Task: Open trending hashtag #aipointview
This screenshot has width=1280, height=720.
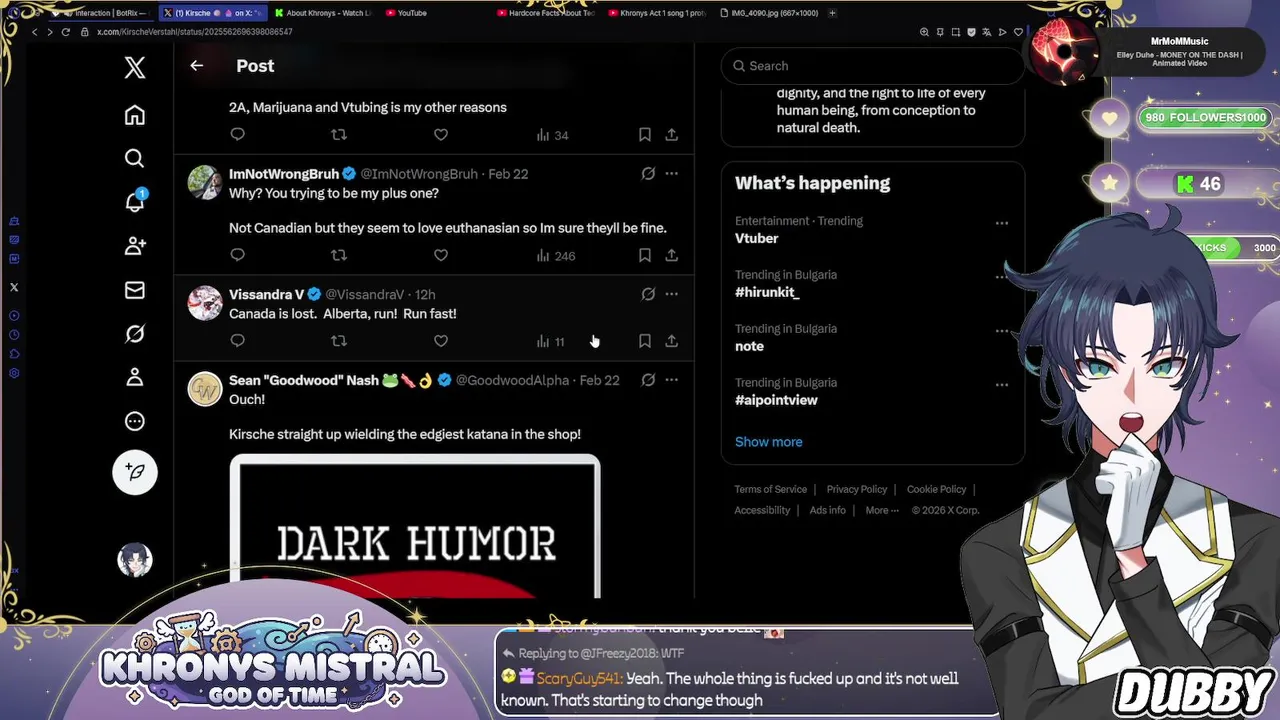Action: coord(776,400)
